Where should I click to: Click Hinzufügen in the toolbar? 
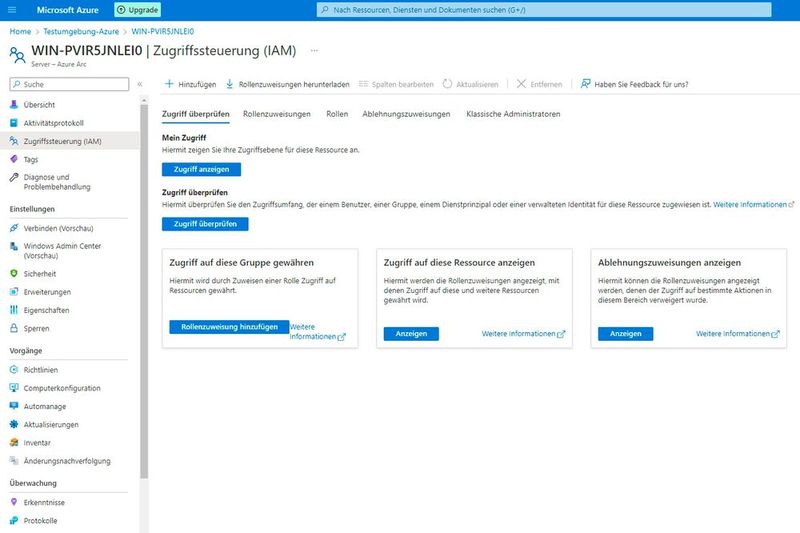point(190,84)
